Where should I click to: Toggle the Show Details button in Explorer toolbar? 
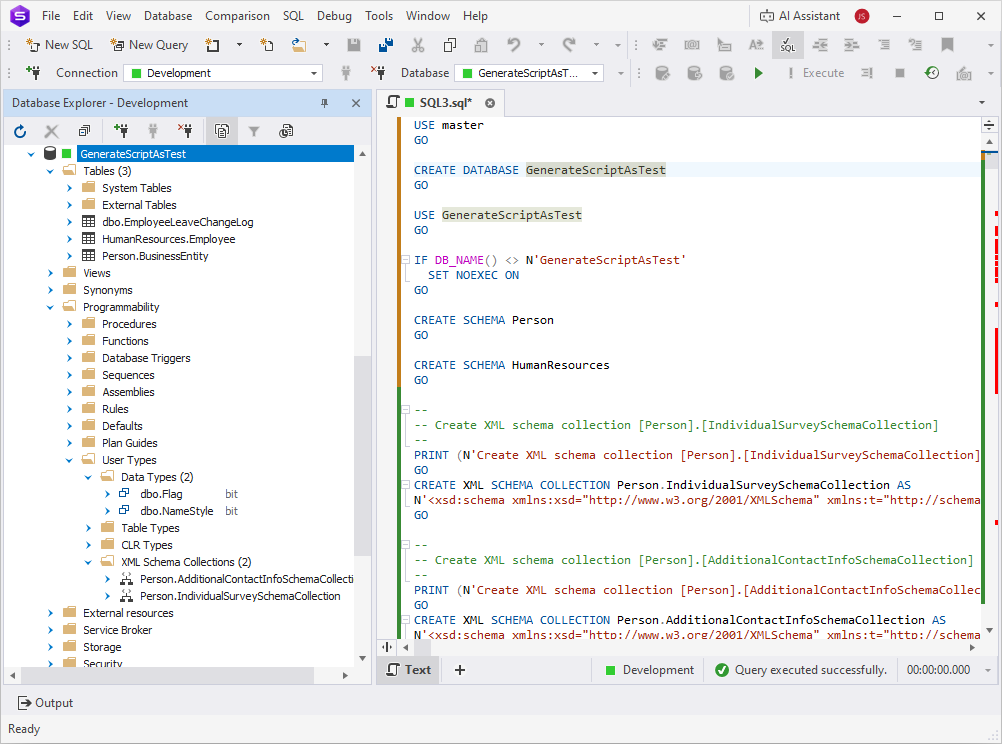(x=222, y=132)
